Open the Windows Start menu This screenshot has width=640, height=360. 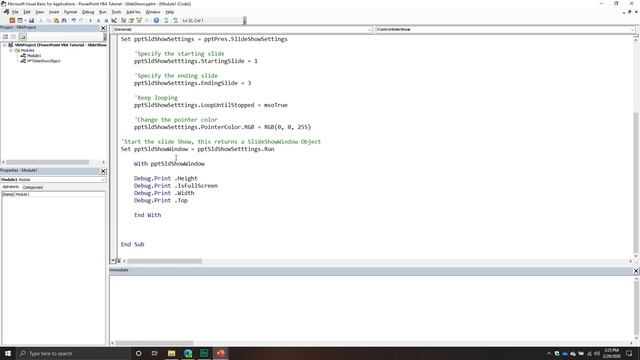click(x=8, y=353)
